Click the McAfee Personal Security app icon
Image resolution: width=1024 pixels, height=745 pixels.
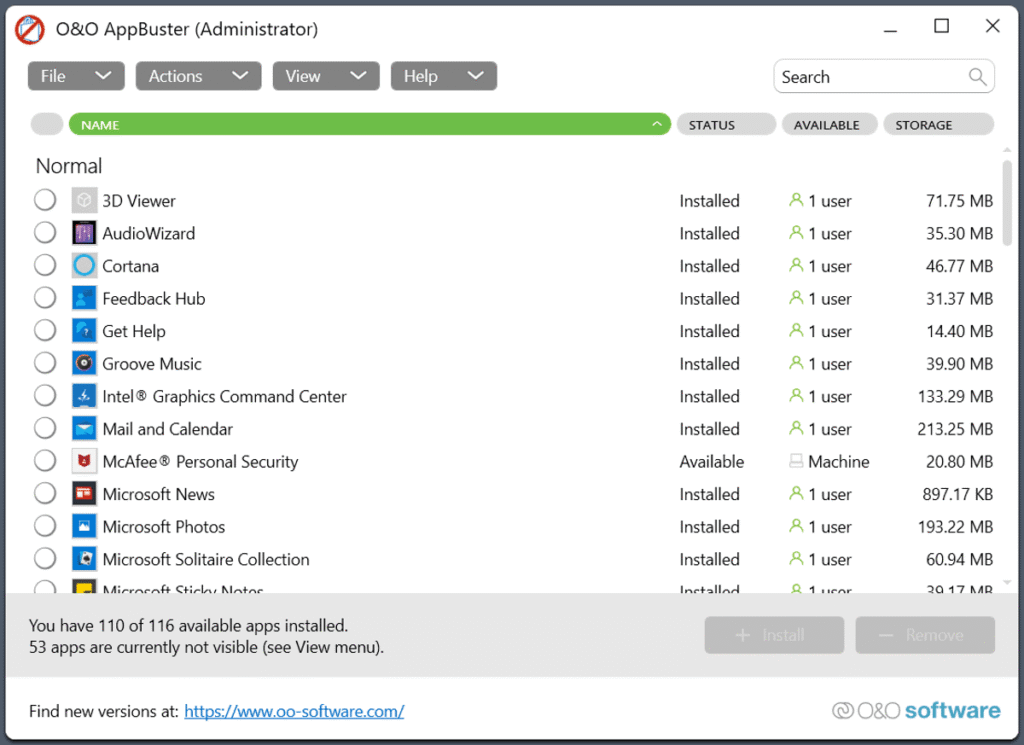84,461
